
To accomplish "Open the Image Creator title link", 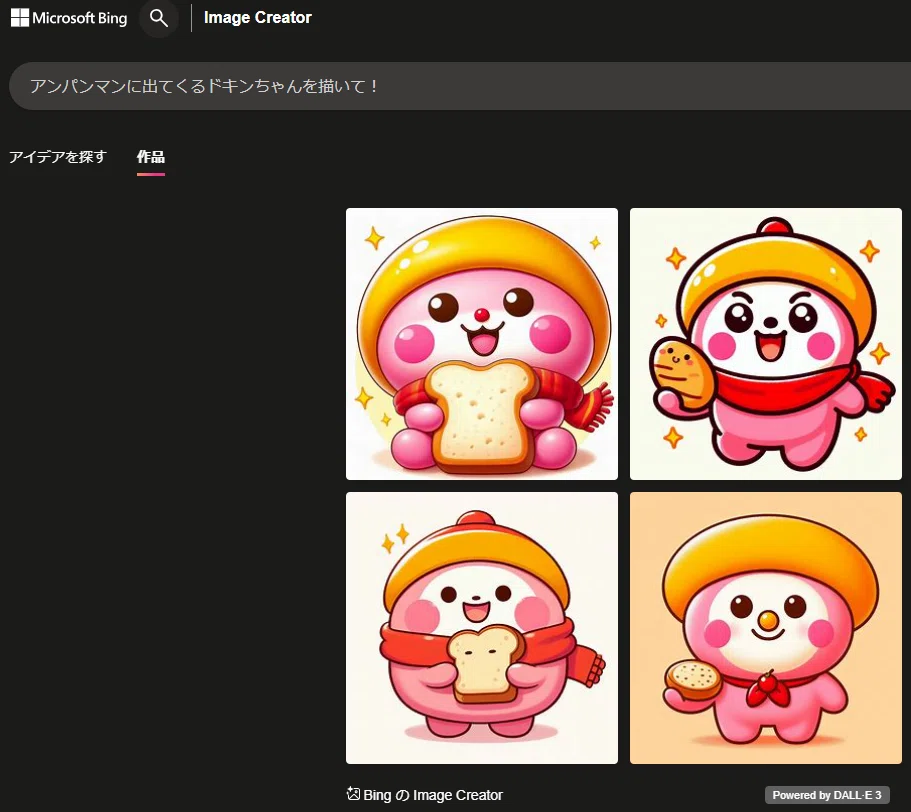I will click(x=257, y=17).
